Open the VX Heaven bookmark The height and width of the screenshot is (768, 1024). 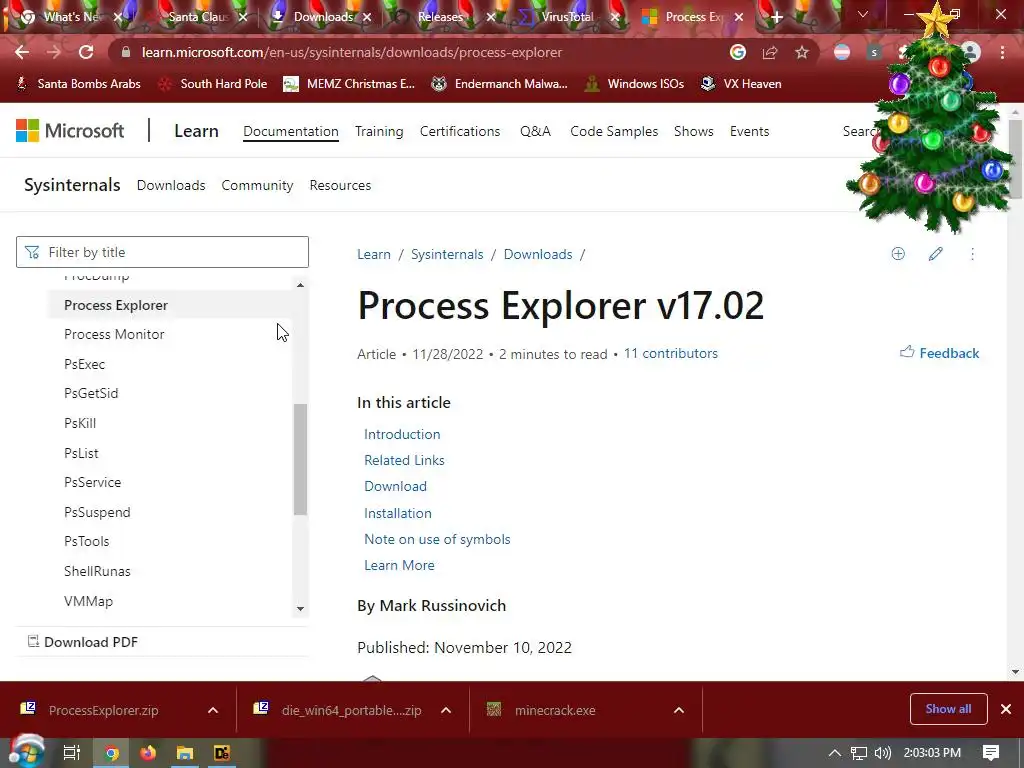(x=741, y=84)
